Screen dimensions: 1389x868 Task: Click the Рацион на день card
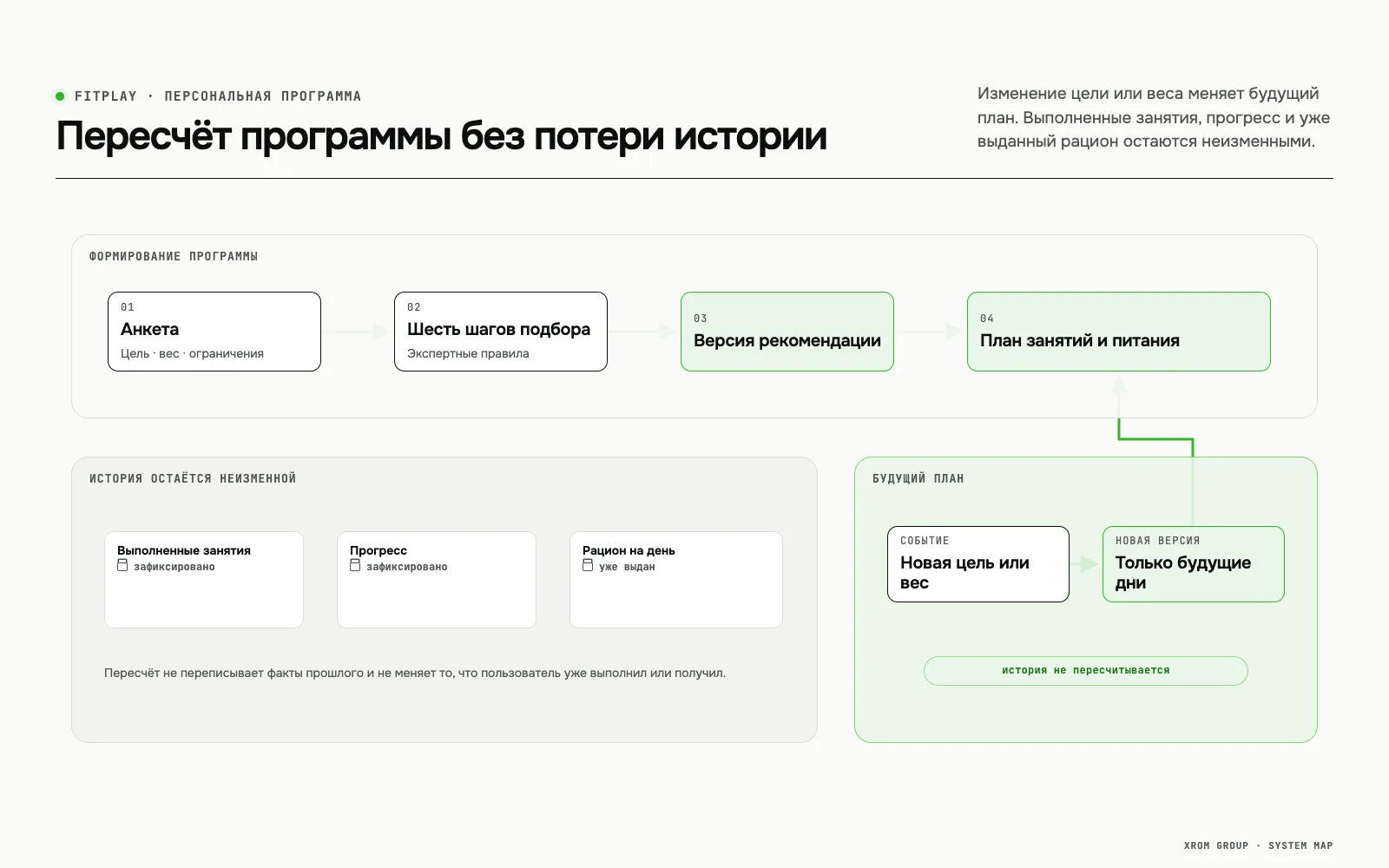676,580
